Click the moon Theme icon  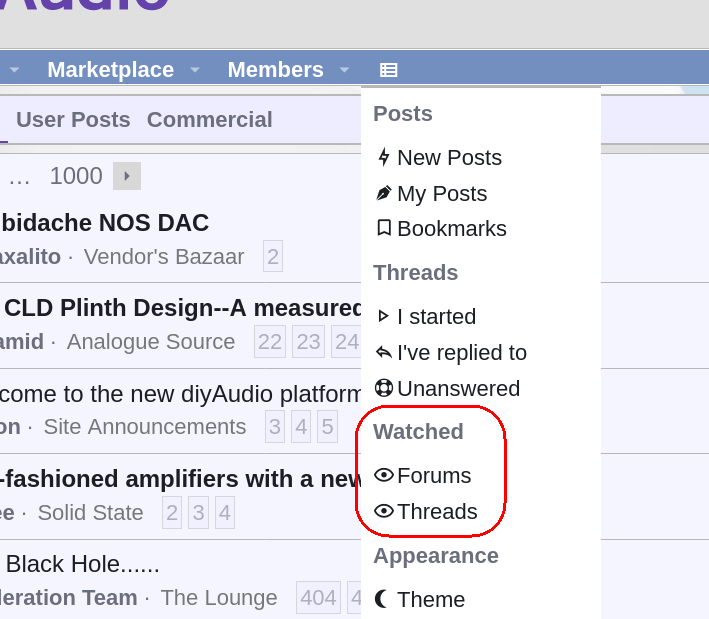click(x=382, y=599)
